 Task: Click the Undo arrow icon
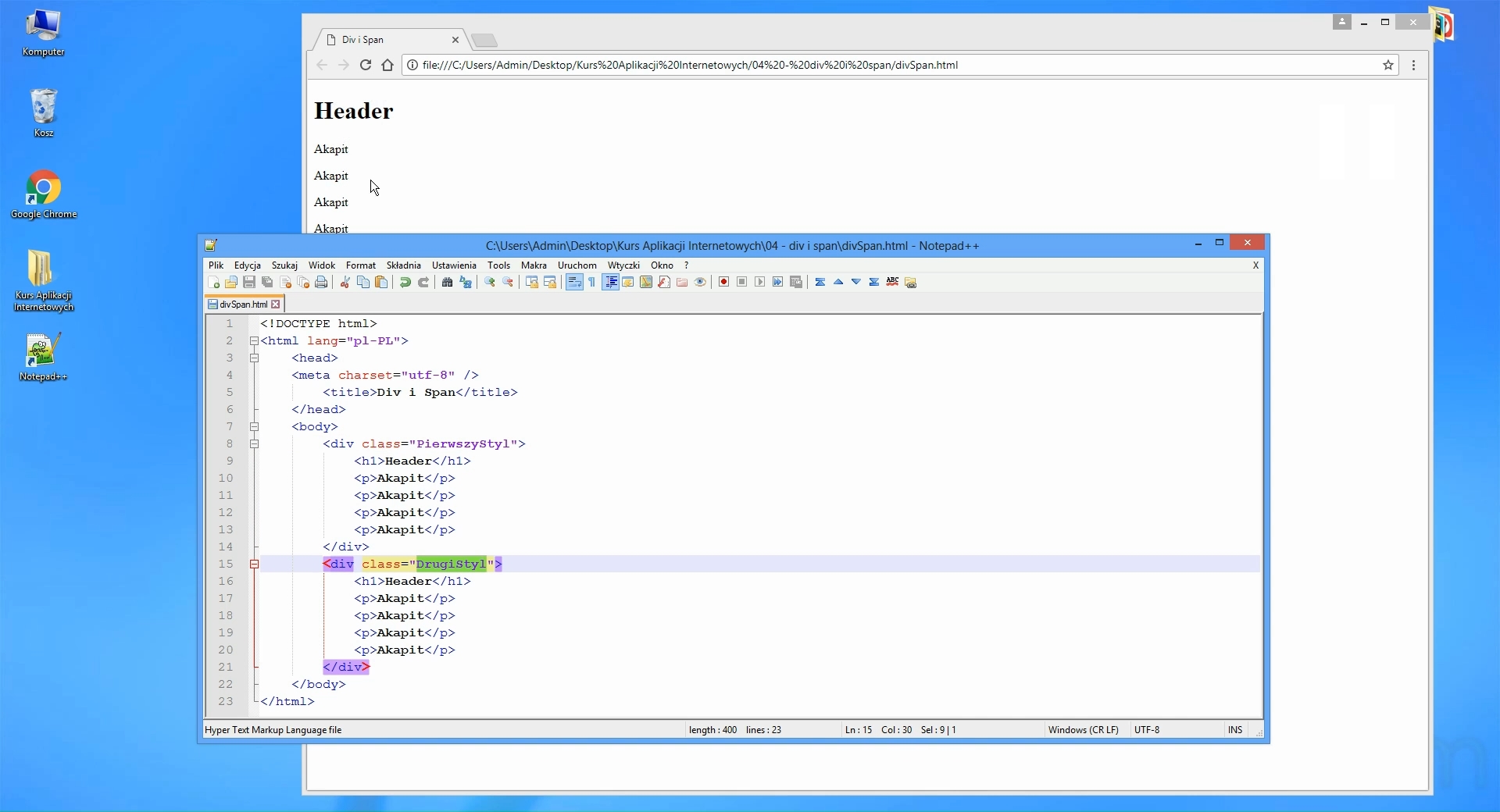pyautogui.click(x=405, y=283)
